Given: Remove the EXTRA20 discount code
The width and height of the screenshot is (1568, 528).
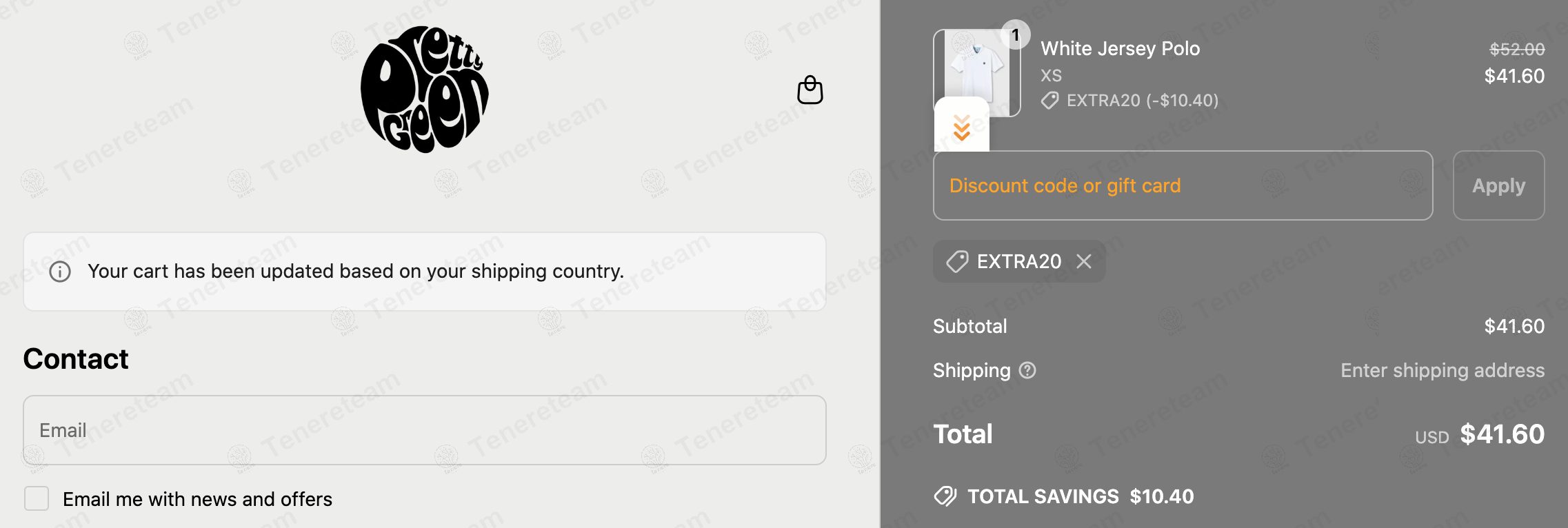Looking at the screenshot, I should point(1084,261).
